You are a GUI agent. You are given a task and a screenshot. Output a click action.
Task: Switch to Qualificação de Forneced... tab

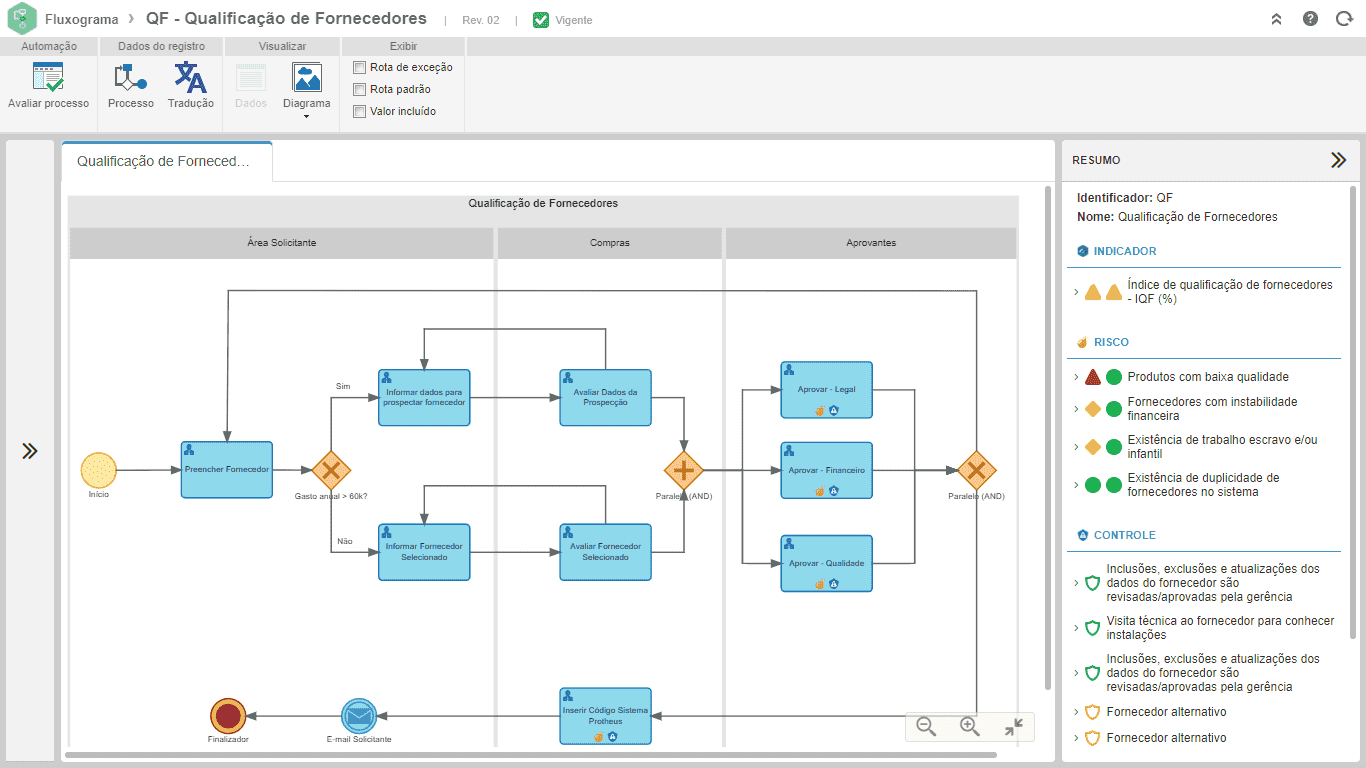click(167, 161)
